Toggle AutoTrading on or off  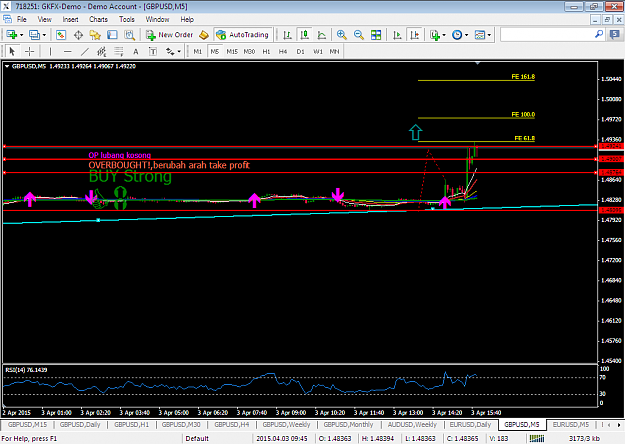click(x=243, y=35)
